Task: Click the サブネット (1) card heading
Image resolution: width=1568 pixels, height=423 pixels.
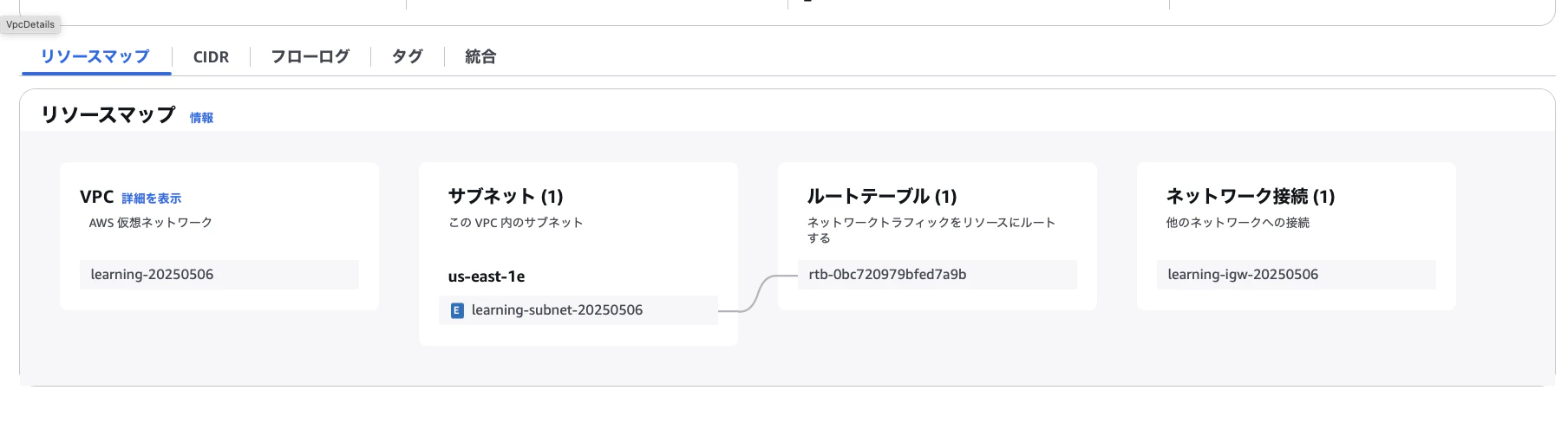Action: 506,196
